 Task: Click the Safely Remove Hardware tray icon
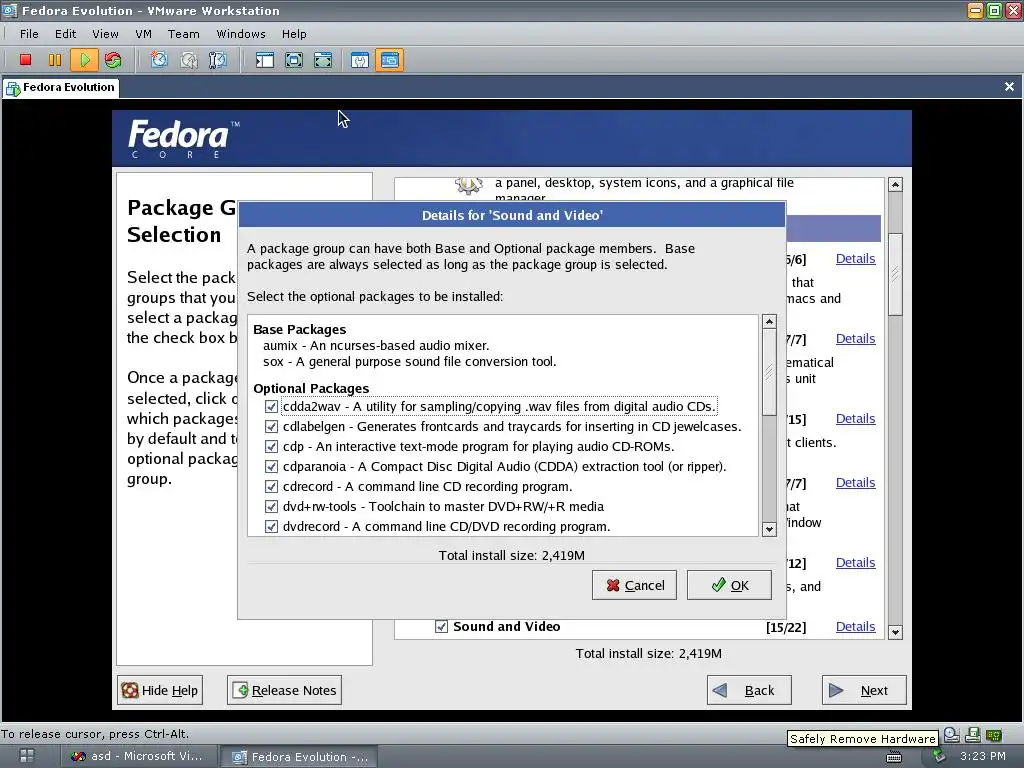[938, 756]
